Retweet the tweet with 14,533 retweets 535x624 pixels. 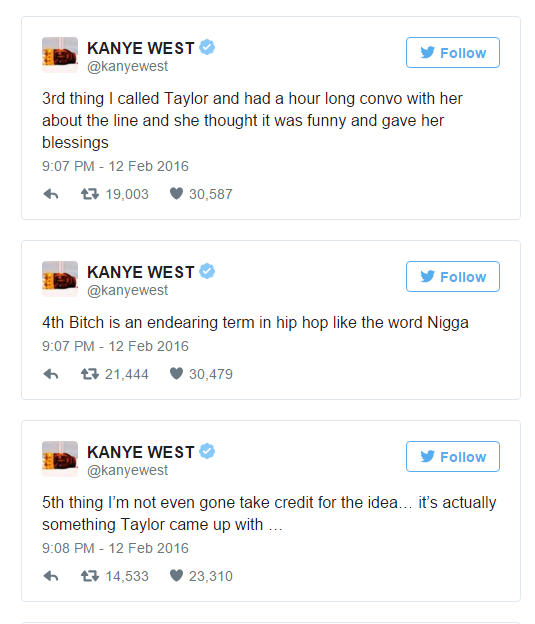point(90,576)
